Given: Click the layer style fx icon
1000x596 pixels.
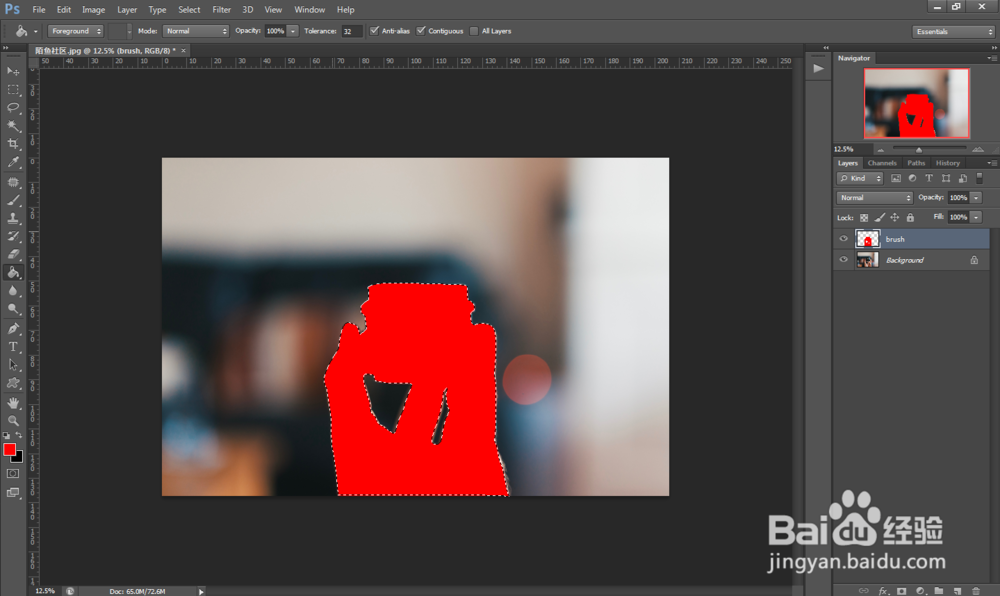Looking at the screenshot, I should tap(883, 591).
